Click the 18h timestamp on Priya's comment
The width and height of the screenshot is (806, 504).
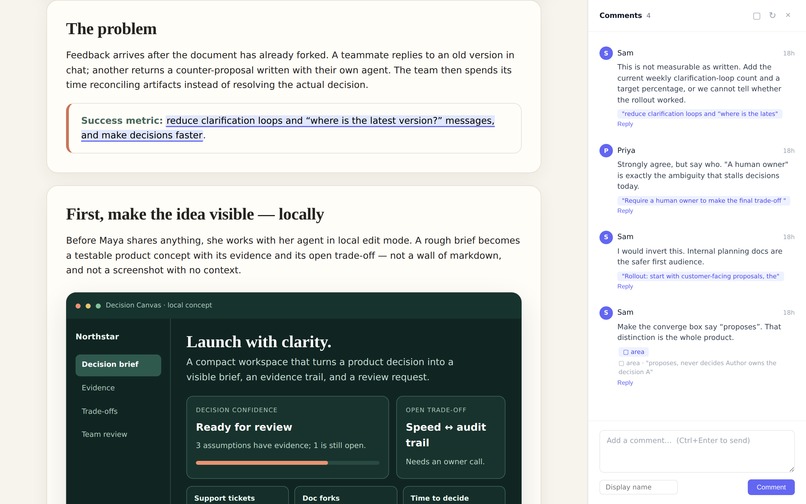pyautogui.click(x=789, y=151)
